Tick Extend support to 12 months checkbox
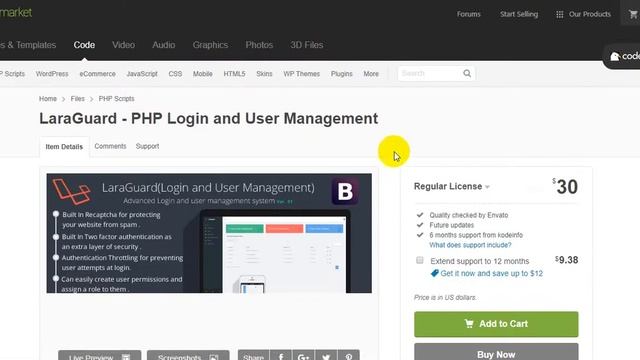Screen dimensions: 640x360 pyautogui.click(x=420, y=260)
